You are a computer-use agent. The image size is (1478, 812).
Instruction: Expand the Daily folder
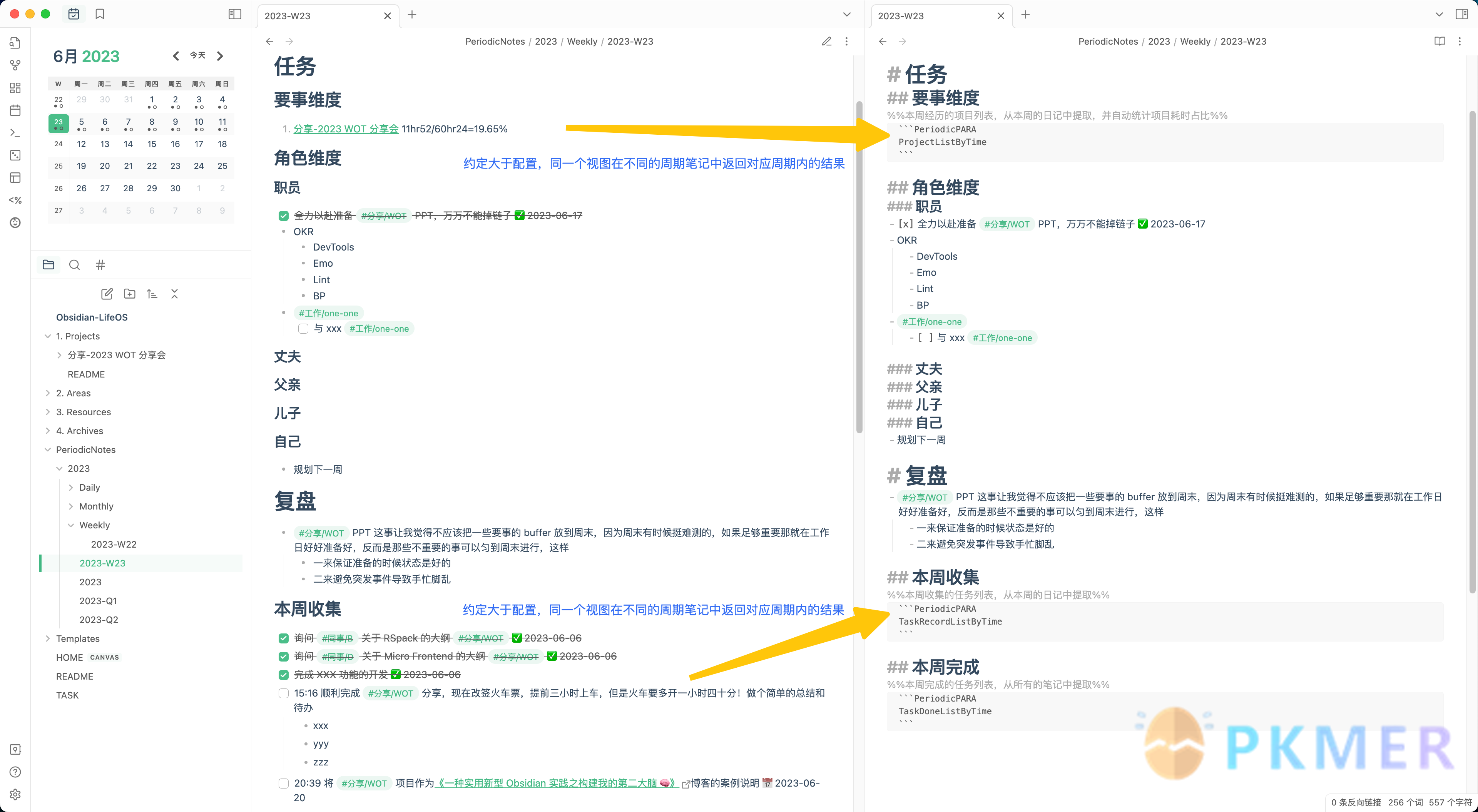click(70, 488)
